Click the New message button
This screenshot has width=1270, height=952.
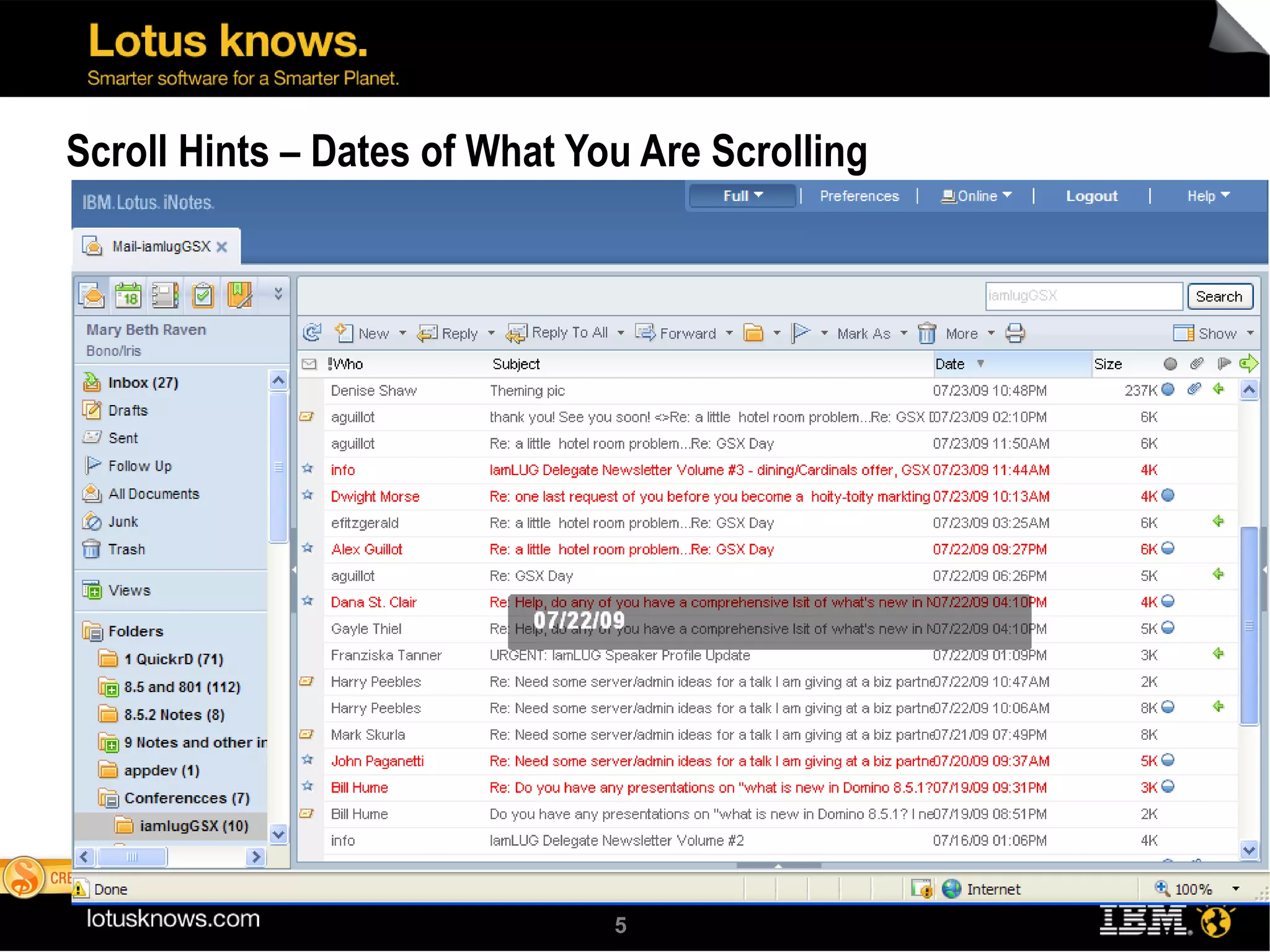(x=362, y=333)
